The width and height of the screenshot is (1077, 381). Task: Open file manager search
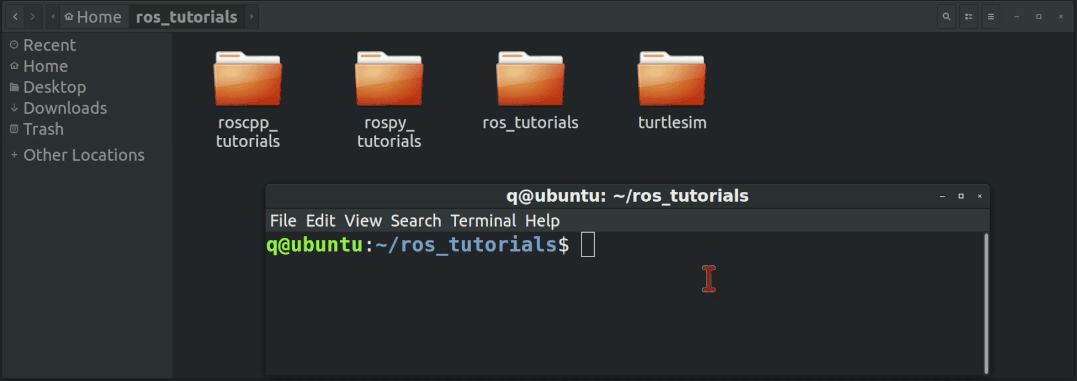point(946,16)
